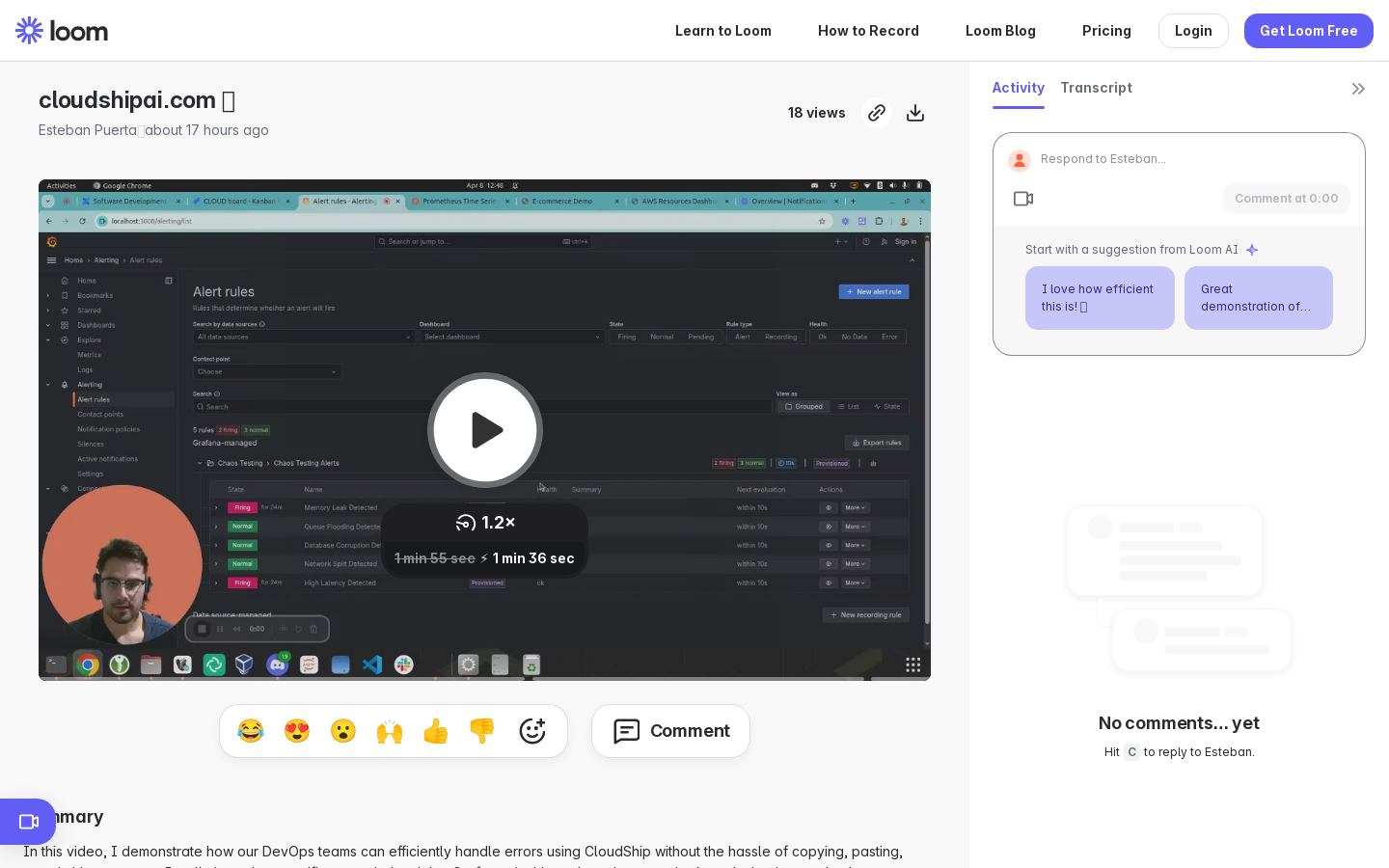This screenshot has width=1389, height=868.
Task: Switch to the Activity tab
Action: [x=1019, y=88]
